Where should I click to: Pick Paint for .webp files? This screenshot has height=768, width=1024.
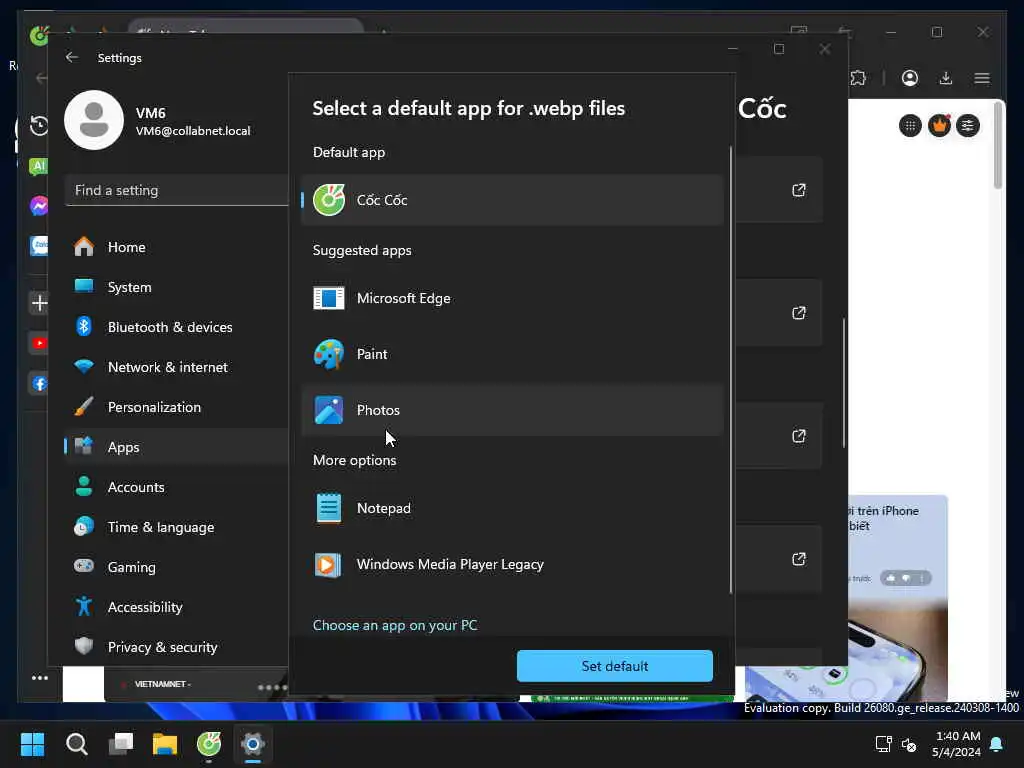pos(512,355)
